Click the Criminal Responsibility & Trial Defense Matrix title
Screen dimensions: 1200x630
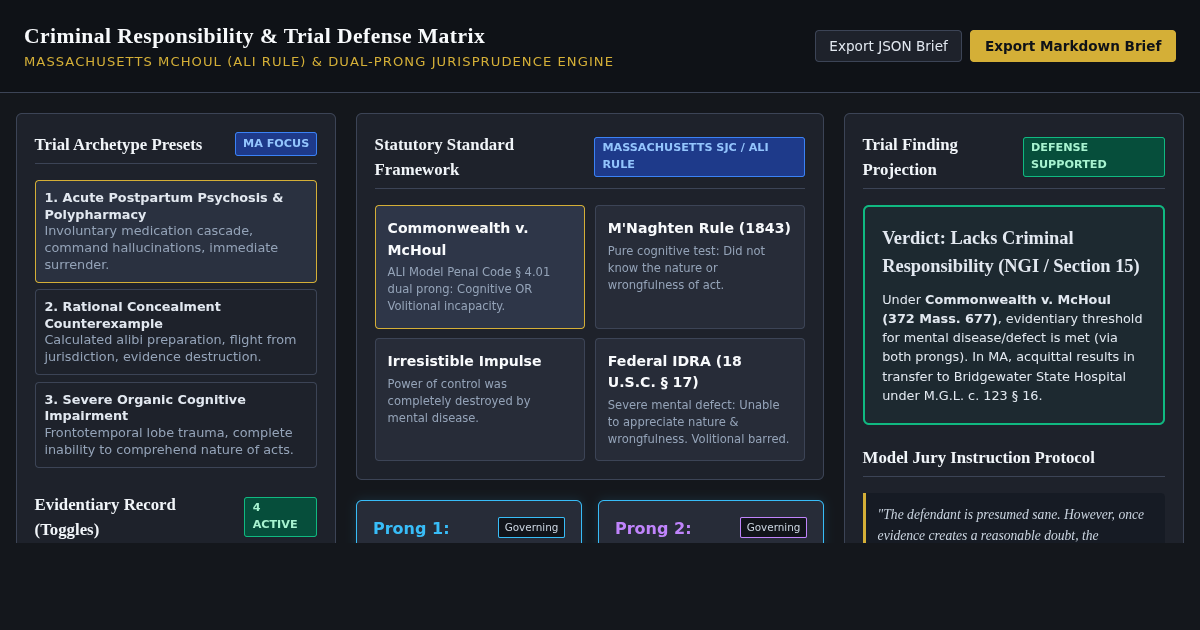coord(254,36)
